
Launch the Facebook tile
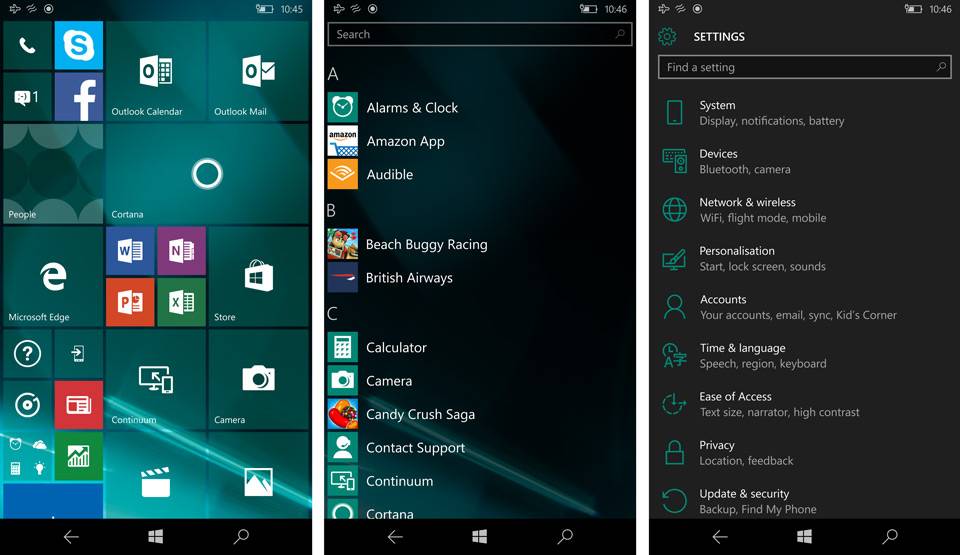[78, 97]
